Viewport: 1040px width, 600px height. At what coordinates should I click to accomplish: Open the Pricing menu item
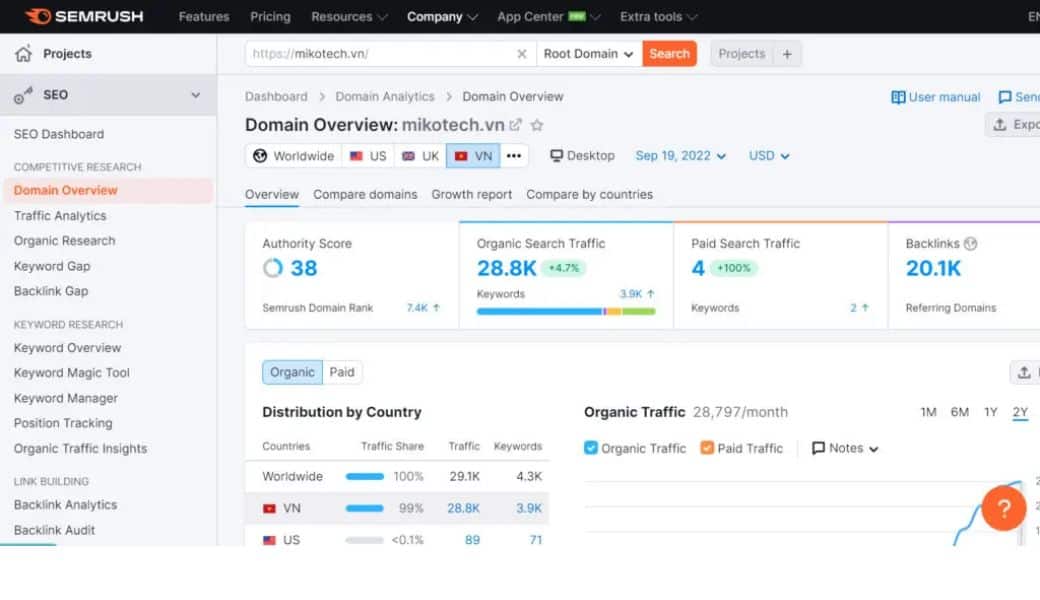coord(270,17)
